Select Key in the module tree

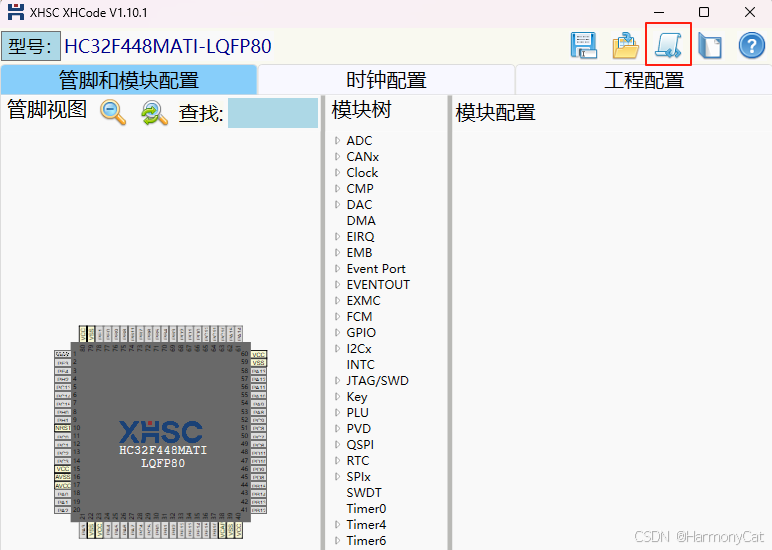[357, 397]
